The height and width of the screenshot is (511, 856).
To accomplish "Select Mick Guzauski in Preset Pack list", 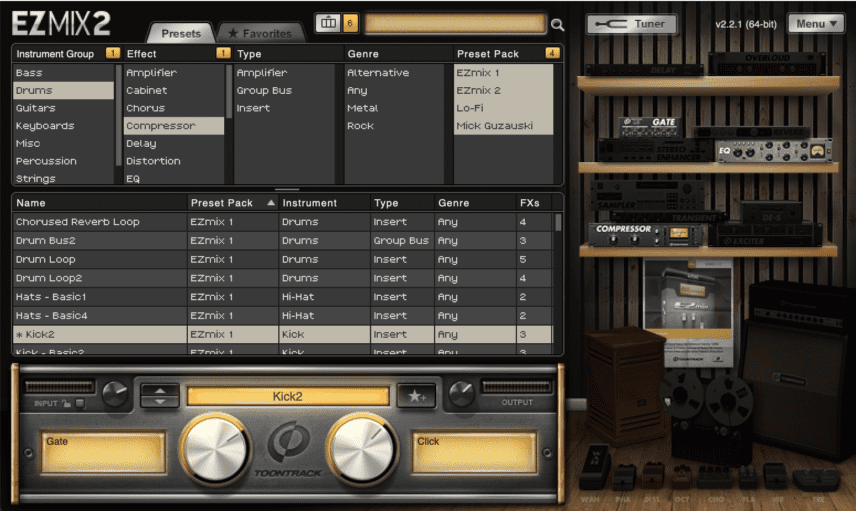I will [x=503, y=126].
